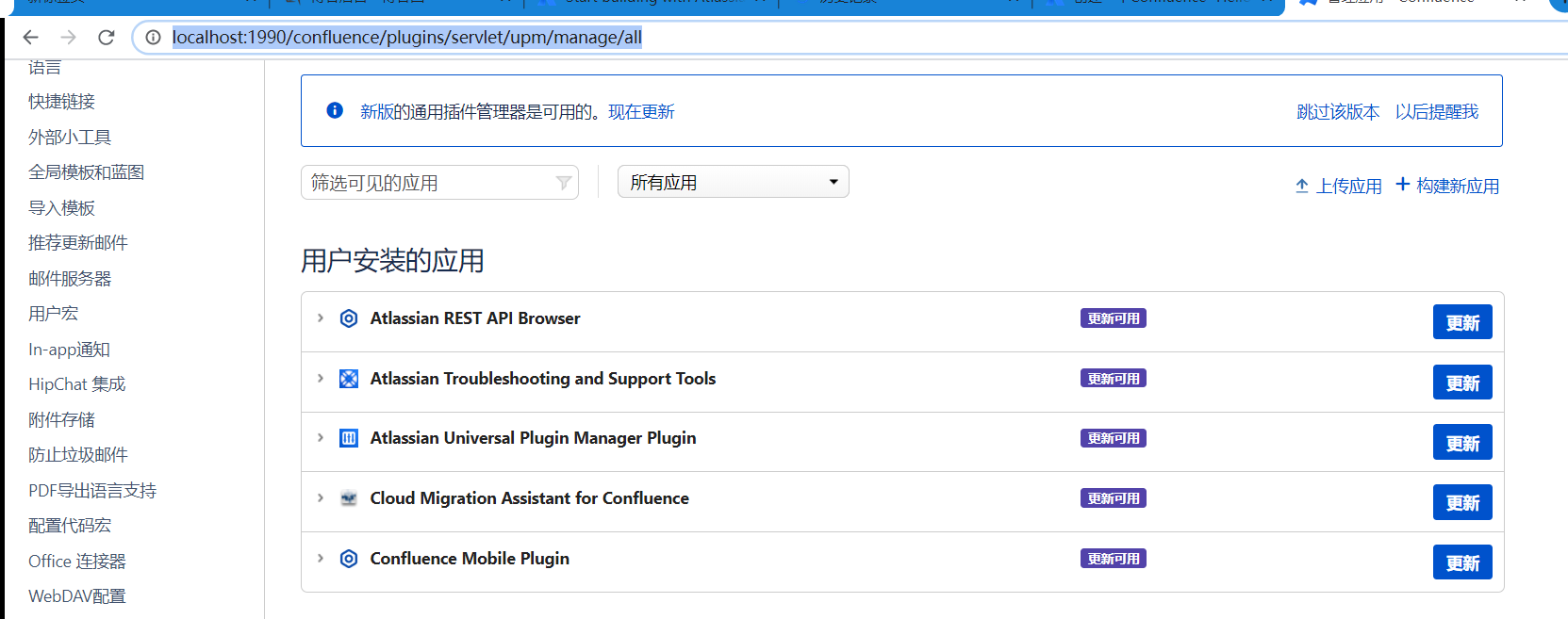Screen dimensions: 1568x619
Task: Click 更新可用 badge for Troubleshooting and Support Tools
Action: click(1114, 379)
